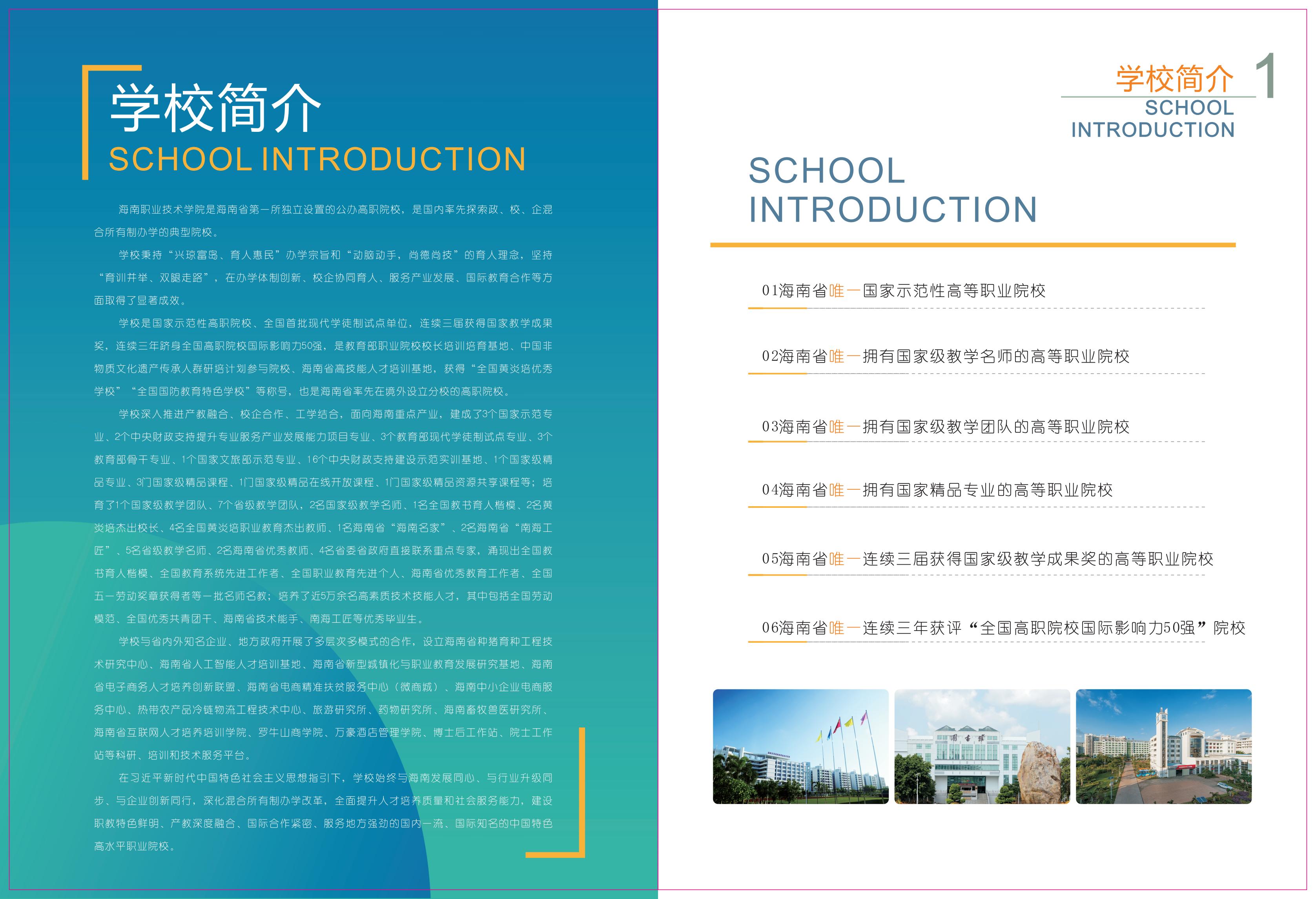Click paragraph starting 学校是国家示范性高职院校

[x=323, y=357]
